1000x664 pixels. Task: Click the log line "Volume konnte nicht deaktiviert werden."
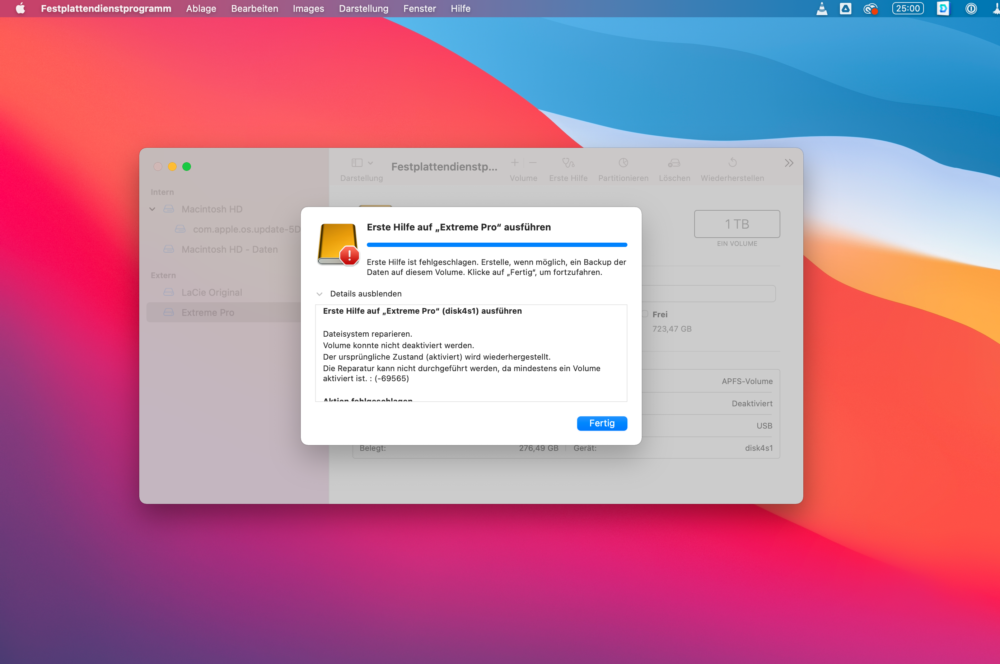coord(398,346)
